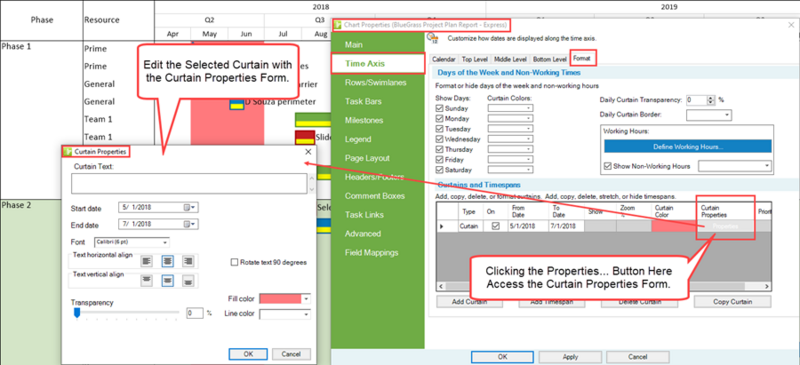Screen dimensions: 800x365
Task: Click the time axis calendar icon in Chart Properties
Action: coord(433,38)
